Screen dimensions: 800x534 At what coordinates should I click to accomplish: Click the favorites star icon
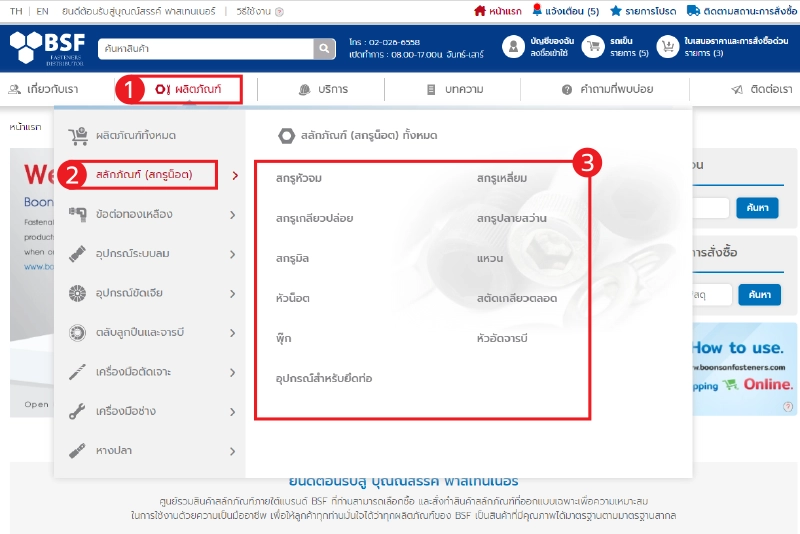(x=616, y=11)
